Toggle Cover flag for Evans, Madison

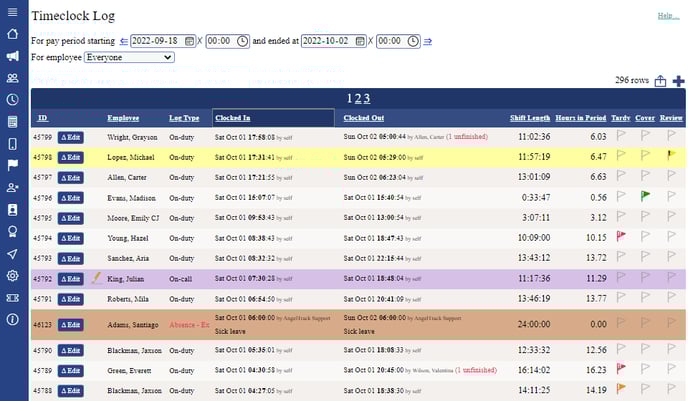[x=645, y=196]
